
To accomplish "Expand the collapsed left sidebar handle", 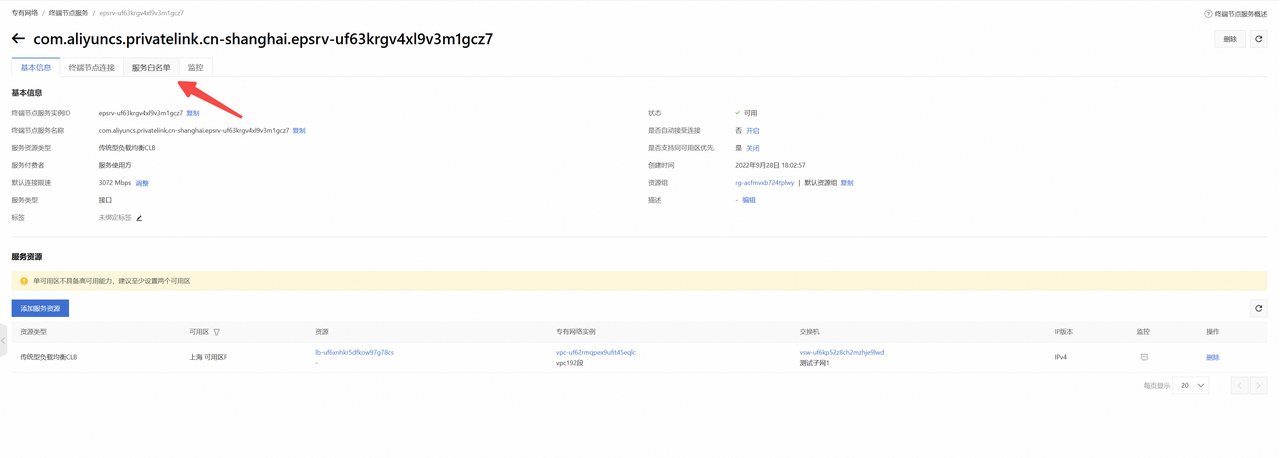I will [4, 341].
